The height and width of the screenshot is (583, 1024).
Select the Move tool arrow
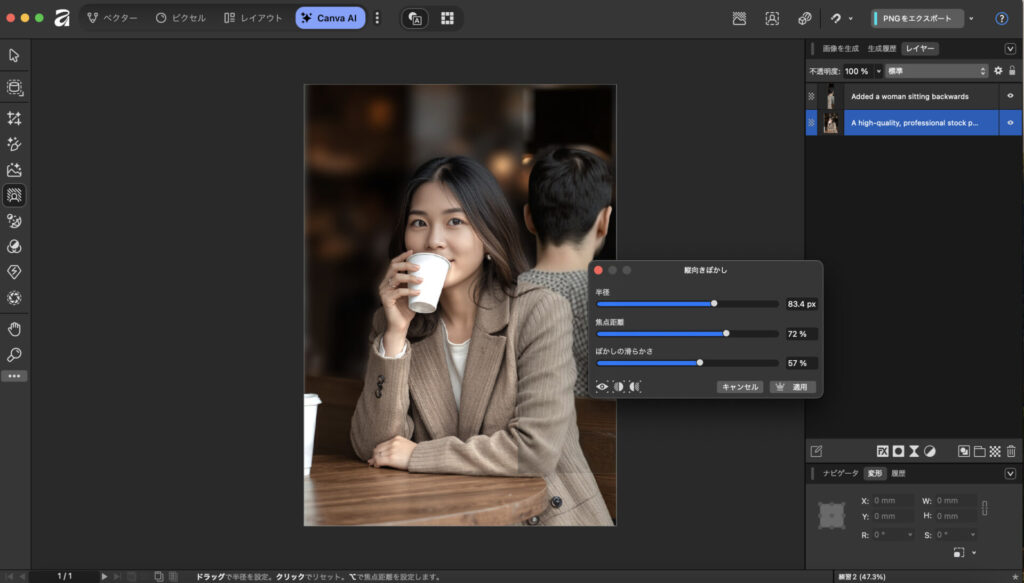point(14,55)
